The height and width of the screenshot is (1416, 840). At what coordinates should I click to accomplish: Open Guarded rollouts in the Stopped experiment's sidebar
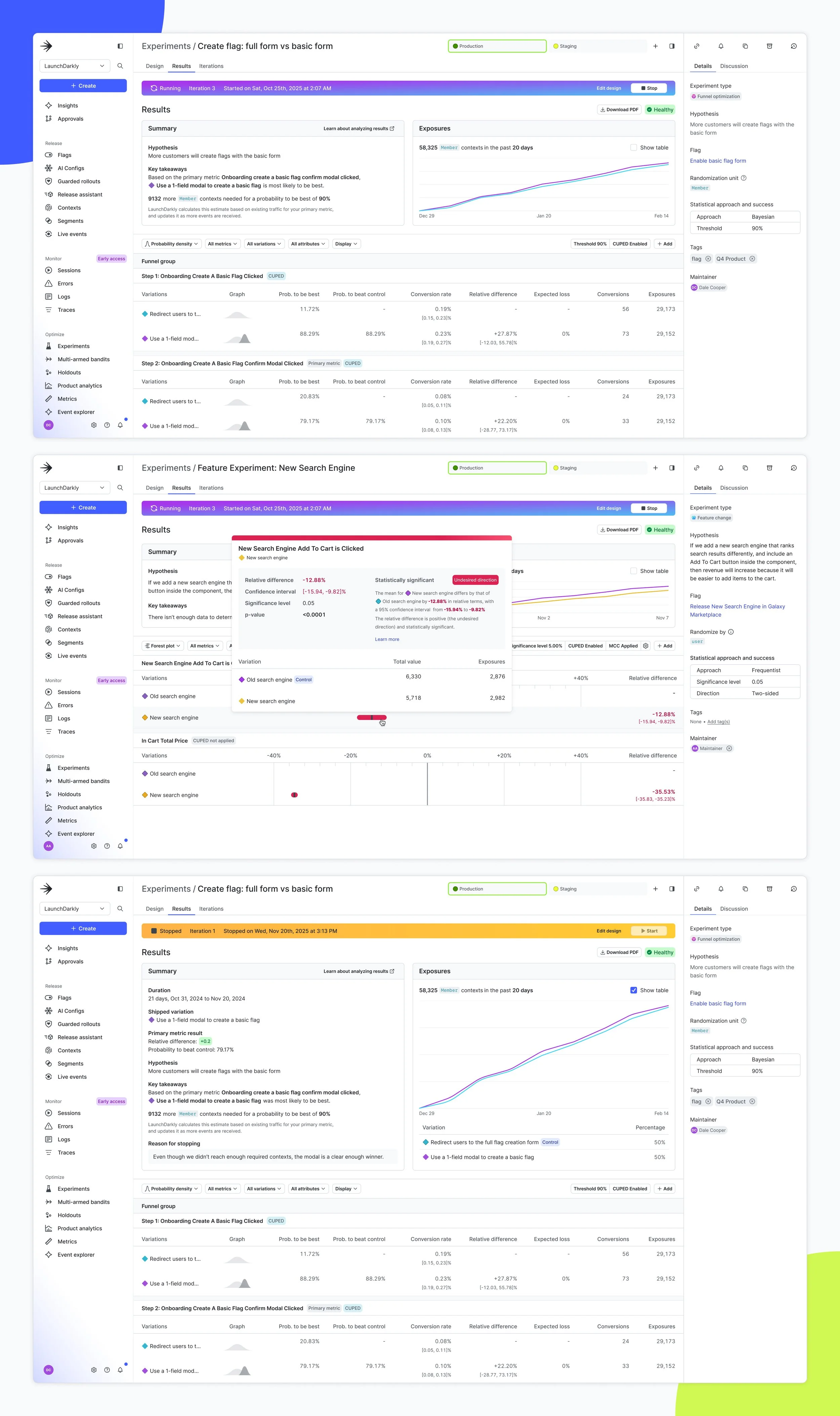coord(79,1024)
